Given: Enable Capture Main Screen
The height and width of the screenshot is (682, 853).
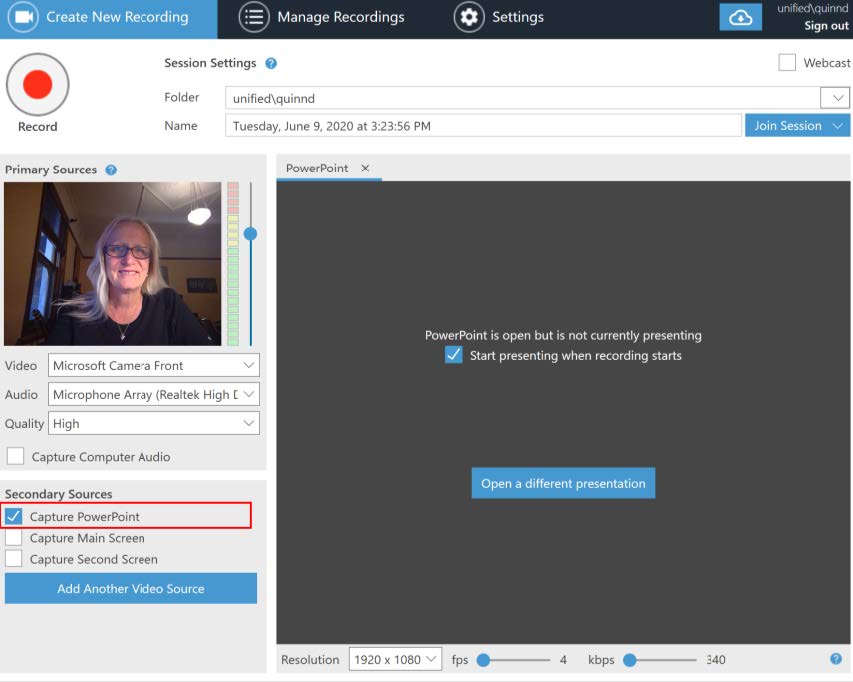Looking at the screenshot, I should (x=14, y=538).
